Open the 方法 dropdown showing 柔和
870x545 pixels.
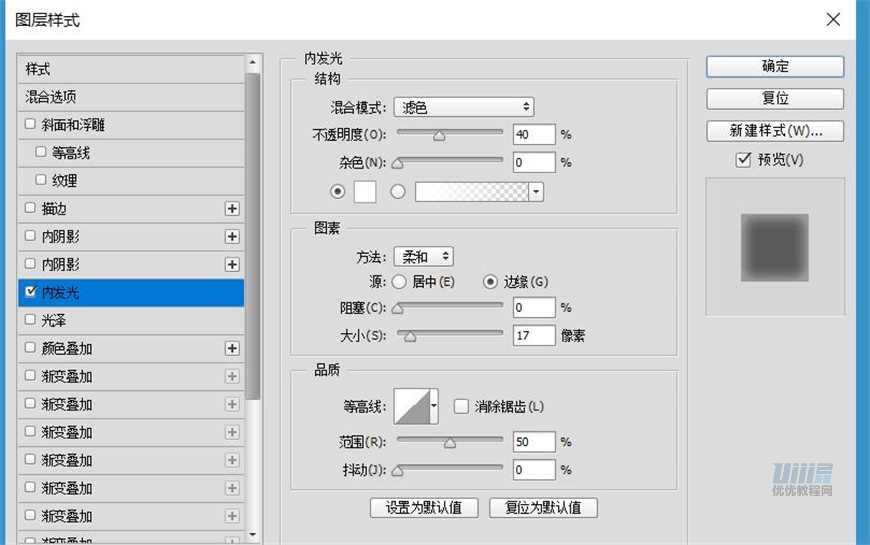(x=423, y=256)
